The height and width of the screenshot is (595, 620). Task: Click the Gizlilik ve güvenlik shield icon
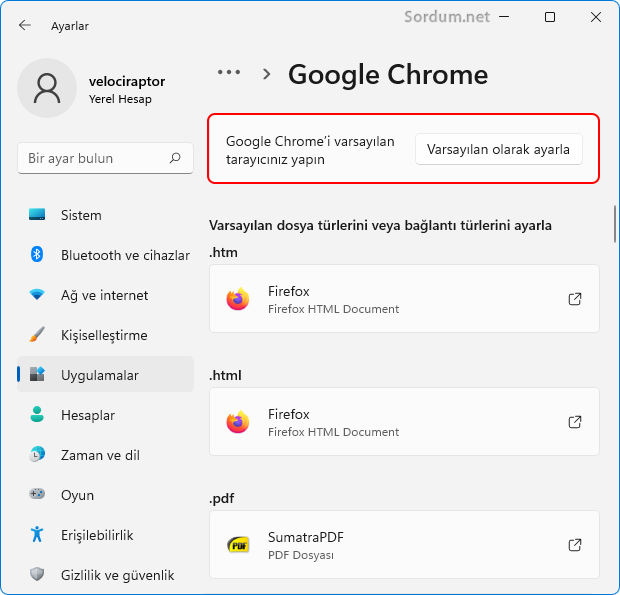pos(37,574)
